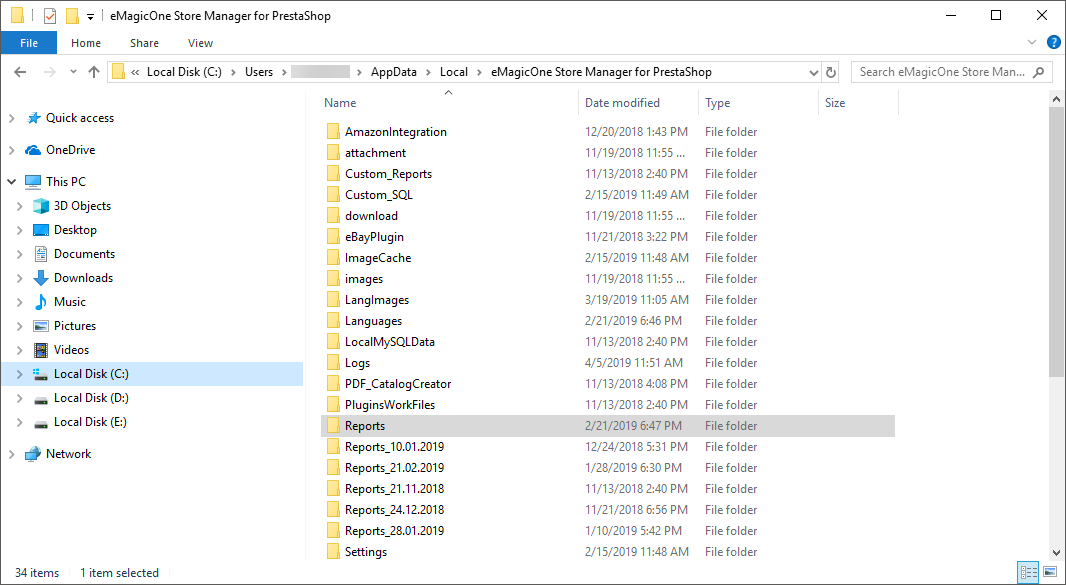Expand Quick access in navigation pane

pos(12,118)
